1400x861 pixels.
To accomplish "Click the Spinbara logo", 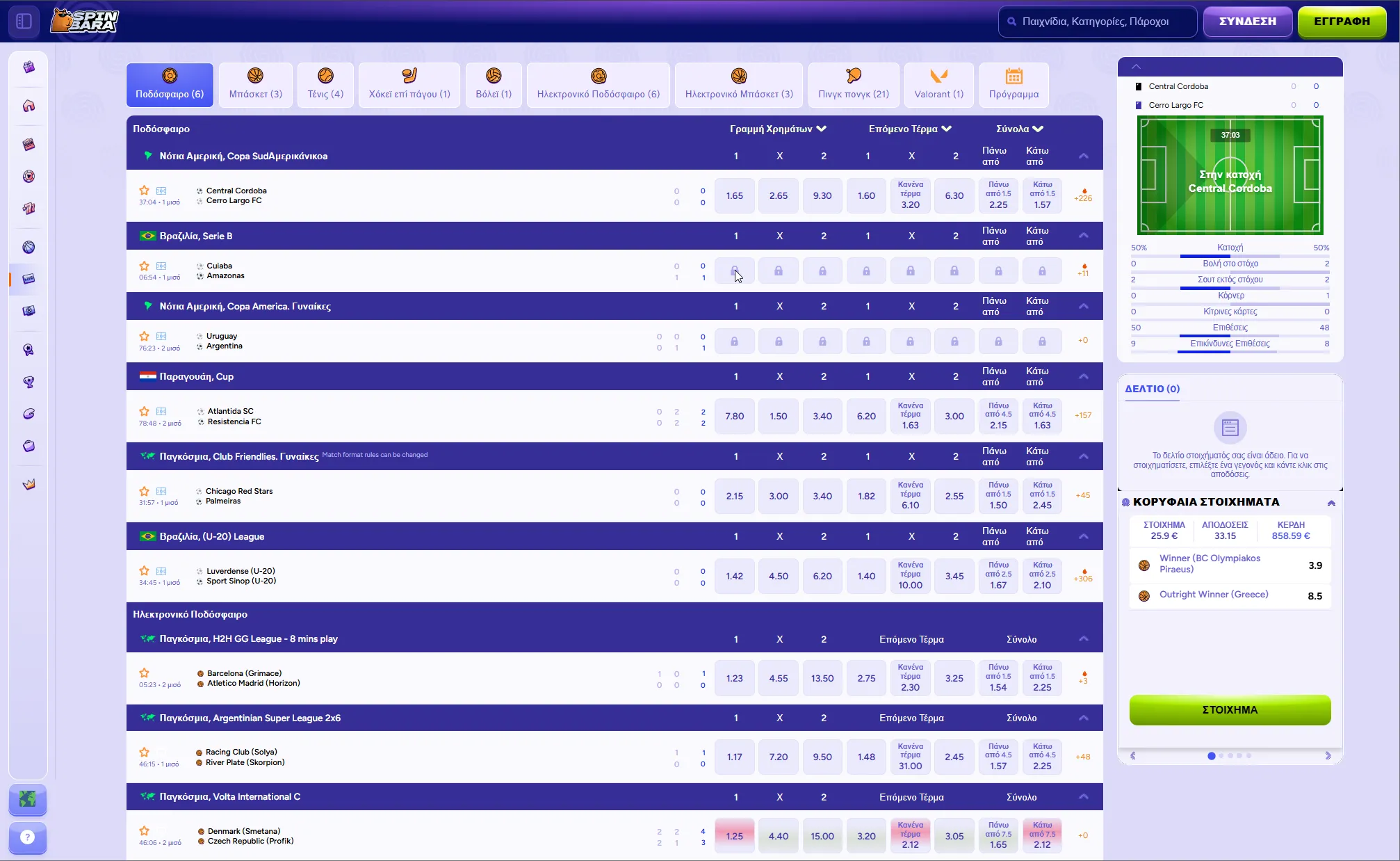I will point(85,21).
